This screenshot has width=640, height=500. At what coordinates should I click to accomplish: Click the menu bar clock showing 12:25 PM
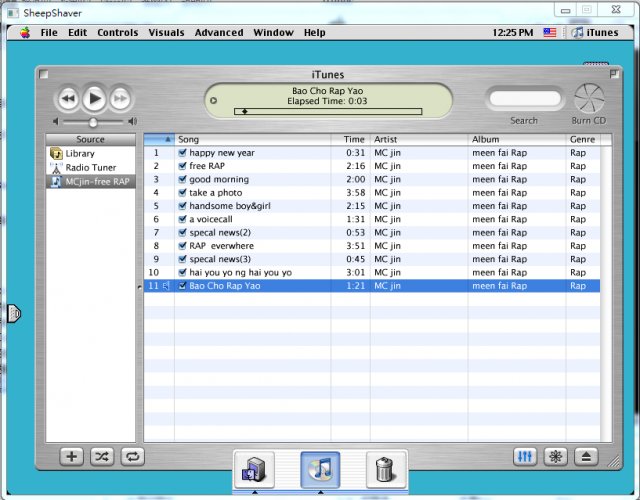click(513, 33)
